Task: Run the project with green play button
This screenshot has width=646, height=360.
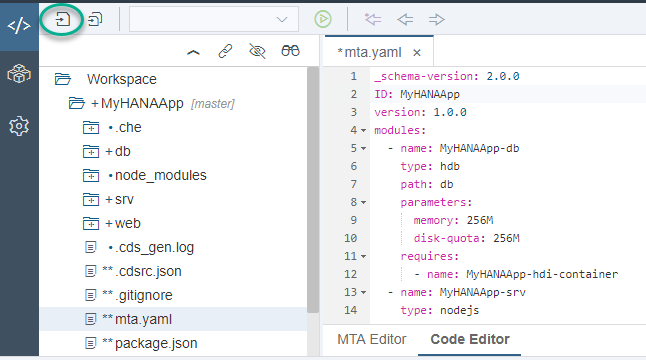Action: (x=323, y=19)
